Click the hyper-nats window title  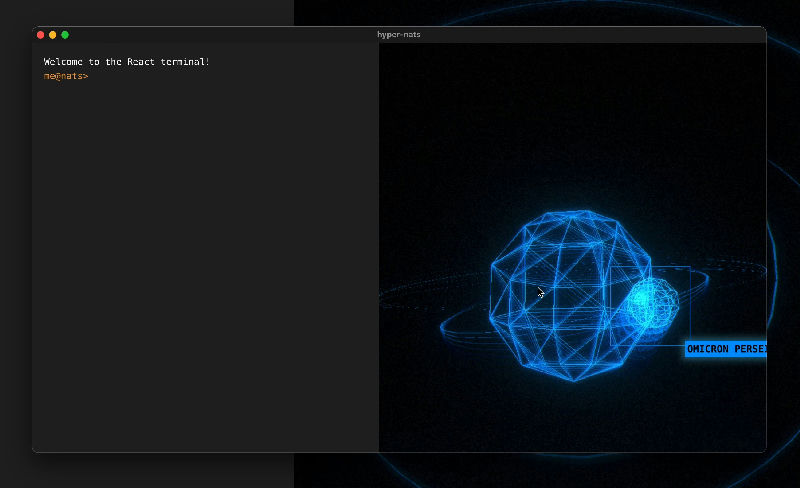(398, 35)
